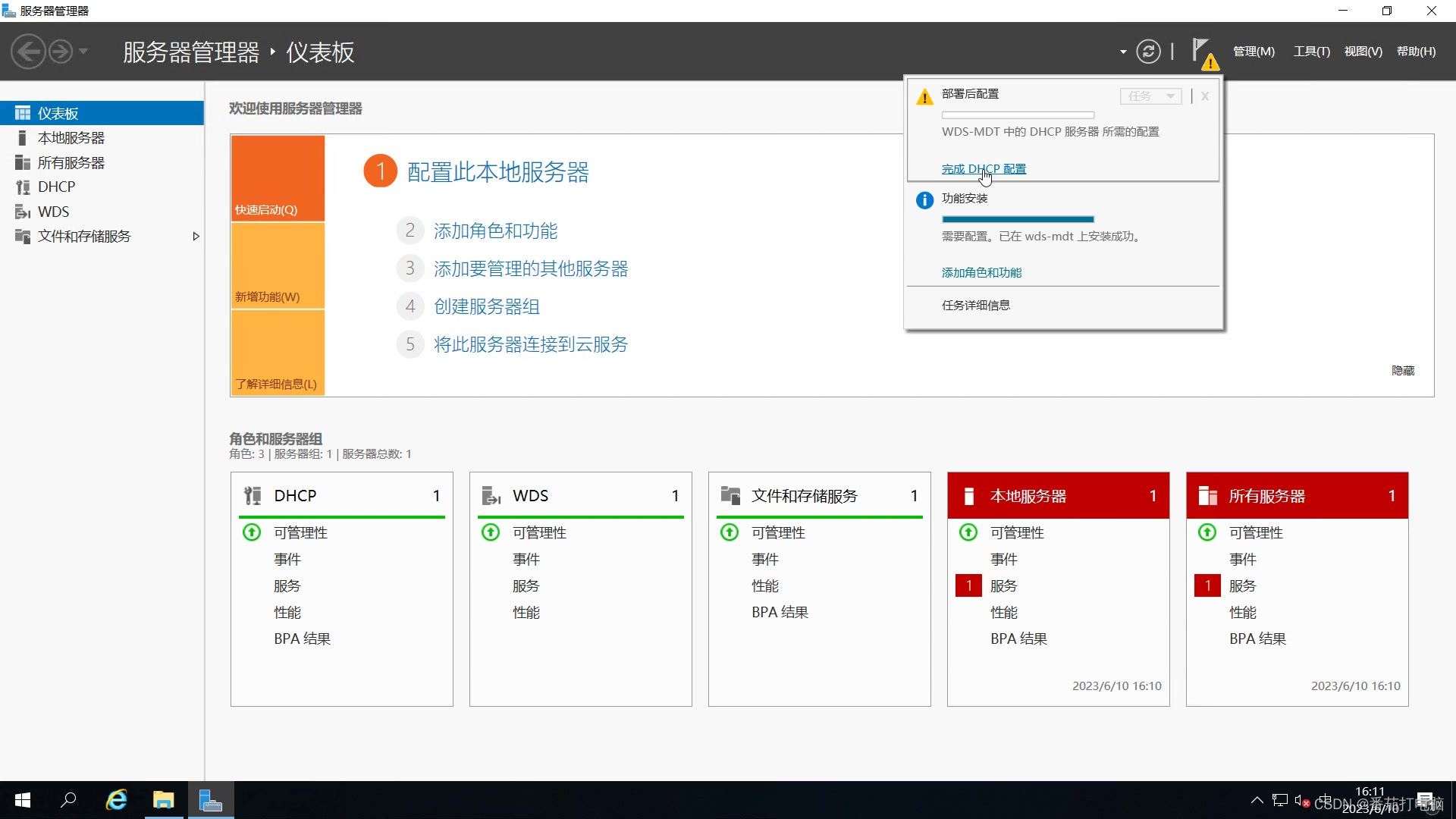Open the 视图(V) menu
Image resolution: width=1456 pixels, height=819 pixels.
(1363, 52)
